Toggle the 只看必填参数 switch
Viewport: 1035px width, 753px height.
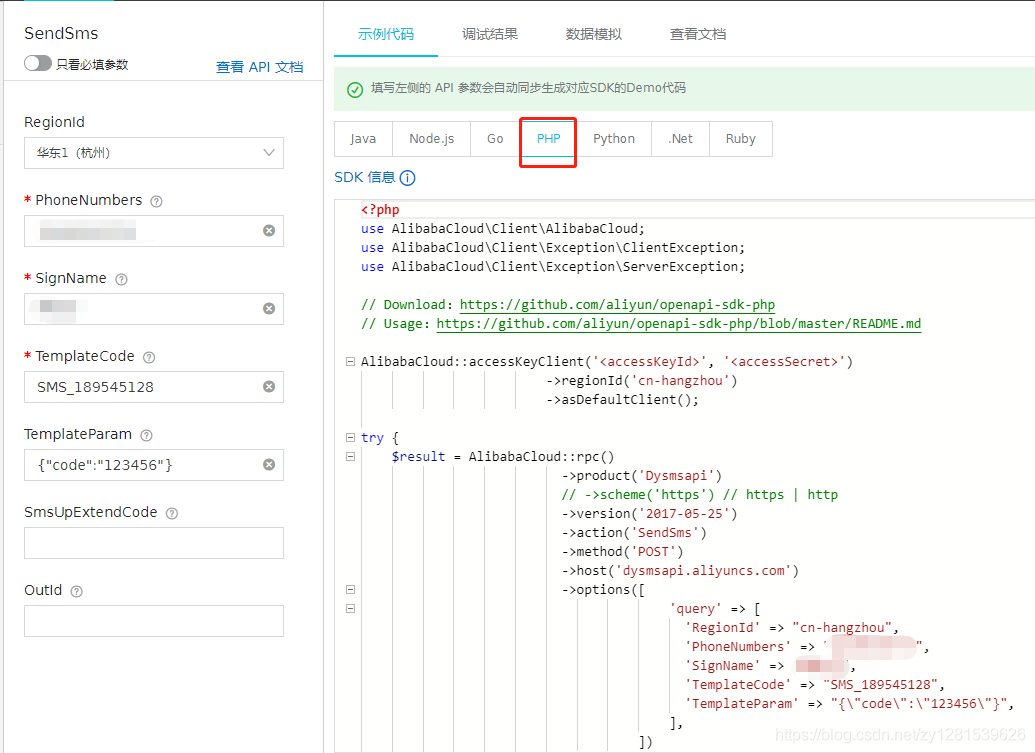pyautogui.click(x=38, y=61)
